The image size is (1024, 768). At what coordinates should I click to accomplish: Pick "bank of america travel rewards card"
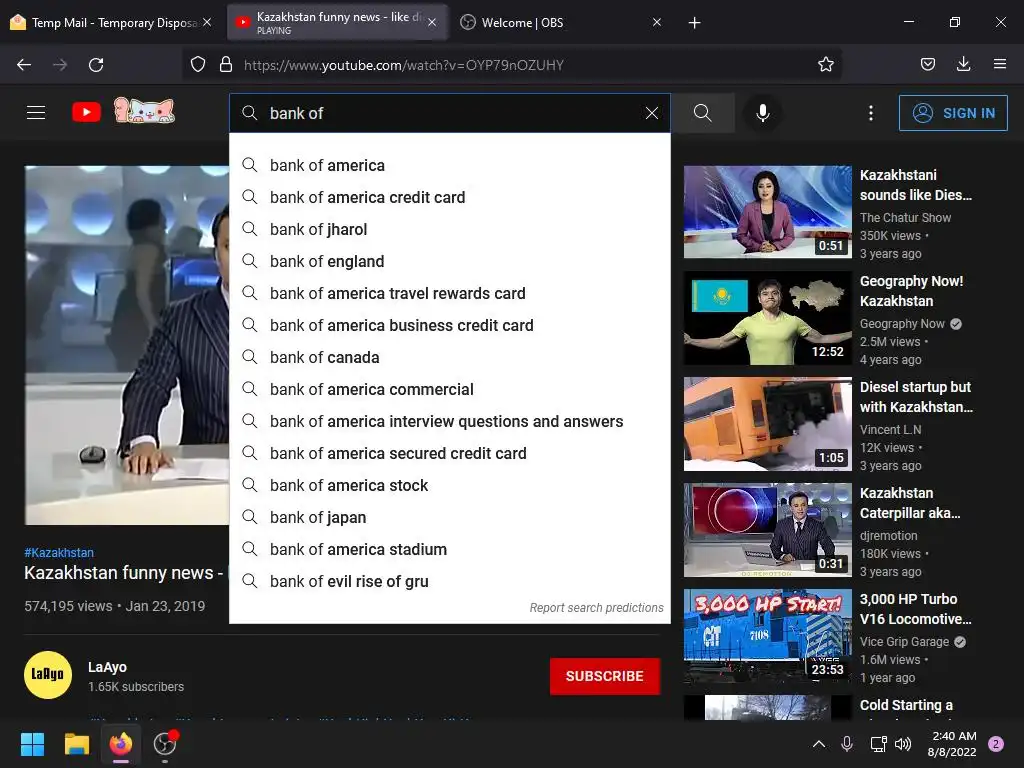click(x=450, y=293)
